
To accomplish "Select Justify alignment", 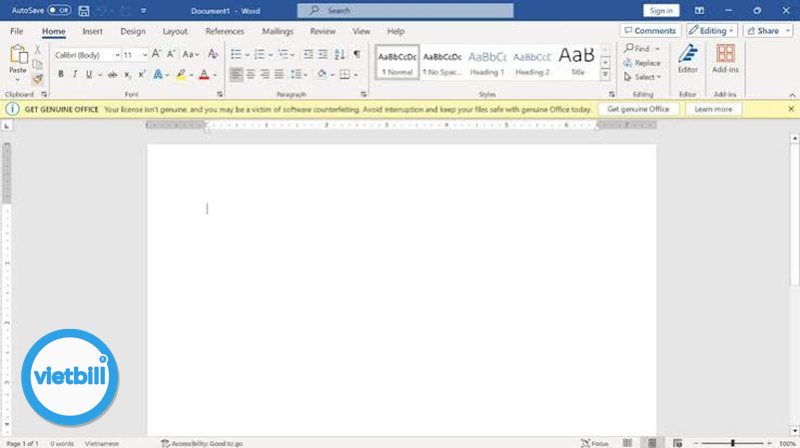I will tap(279, 74).
